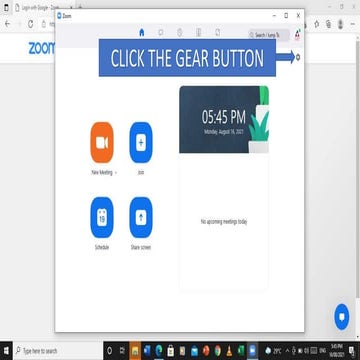Click the Join meeting button
360x360 pixels.
click(141, 143)
